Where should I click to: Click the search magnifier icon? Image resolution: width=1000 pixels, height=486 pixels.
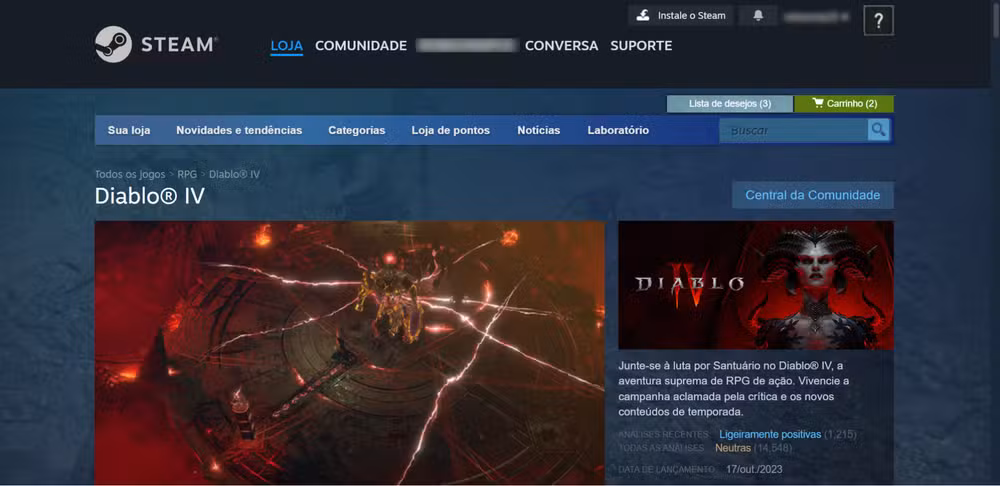click(879, 130)
